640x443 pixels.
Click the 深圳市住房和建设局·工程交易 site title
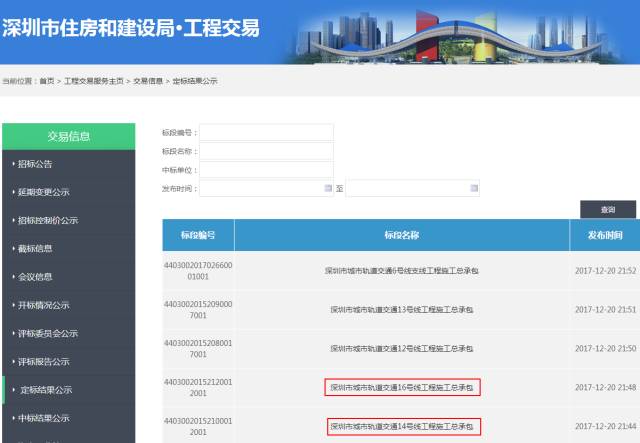[x=131, y=28]
